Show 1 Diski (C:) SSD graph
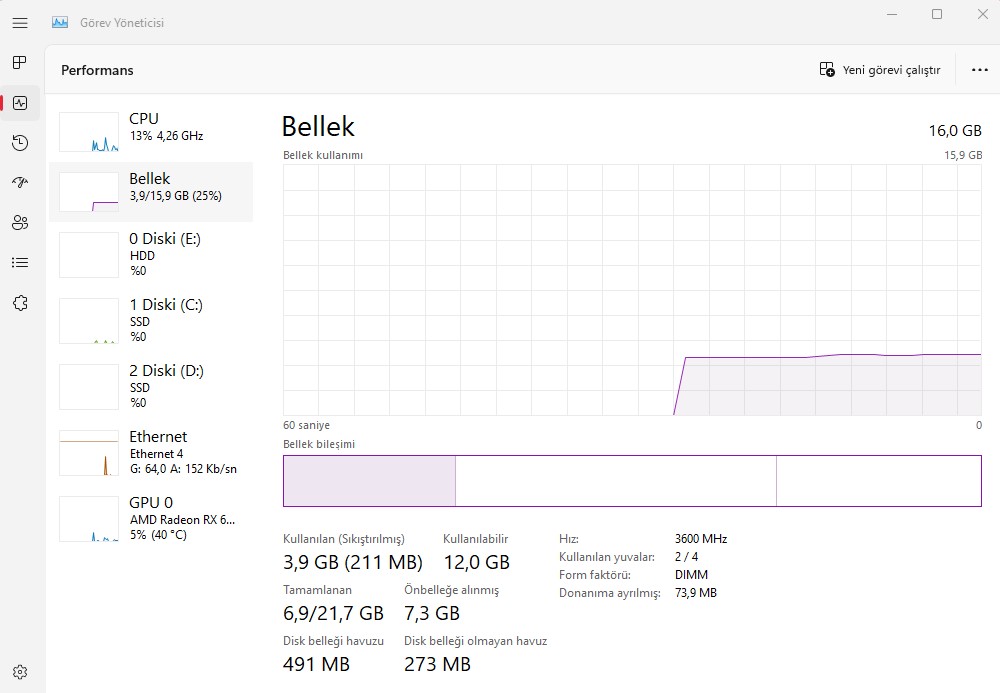The image size is (1000, 693). click(x=150, y=320)
